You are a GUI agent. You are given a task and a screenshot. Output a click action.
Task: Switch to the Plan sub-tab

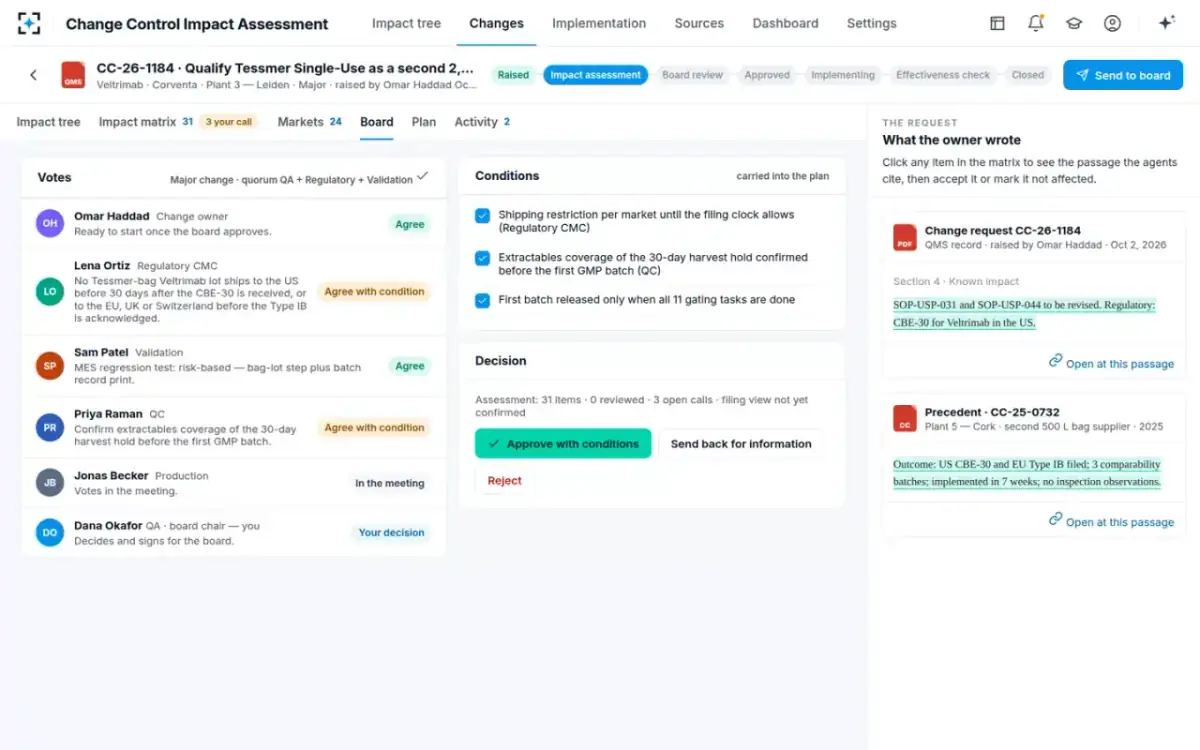click(424, 122)
